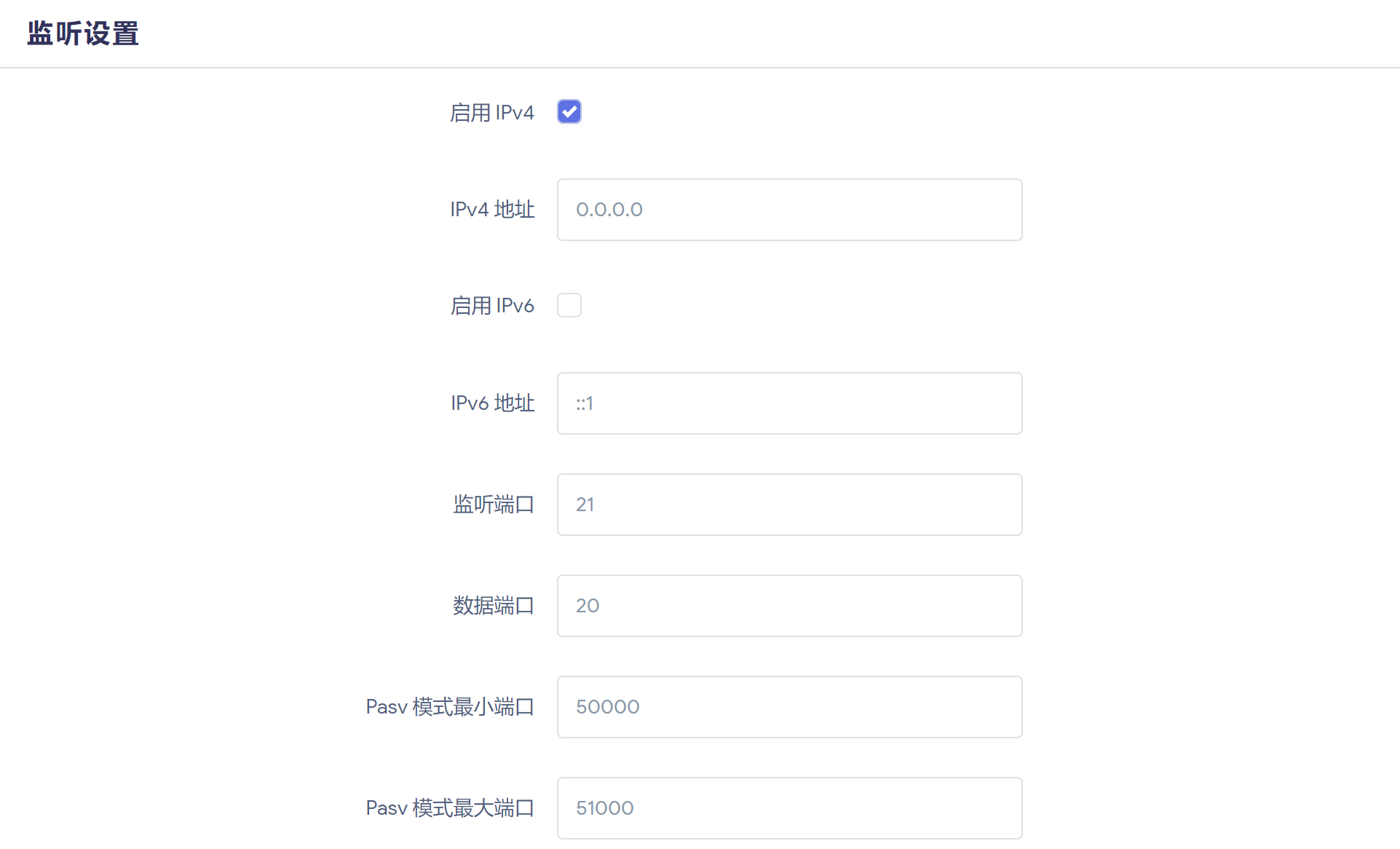Click the 数据端口 label
Screen dimensions: 1400x849
pos(494,605)
